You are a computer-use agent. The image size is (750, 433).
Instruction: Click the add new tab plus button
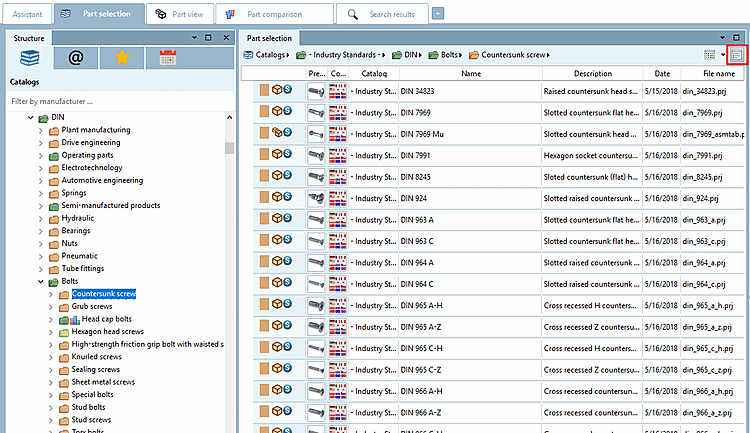(438, 14)
